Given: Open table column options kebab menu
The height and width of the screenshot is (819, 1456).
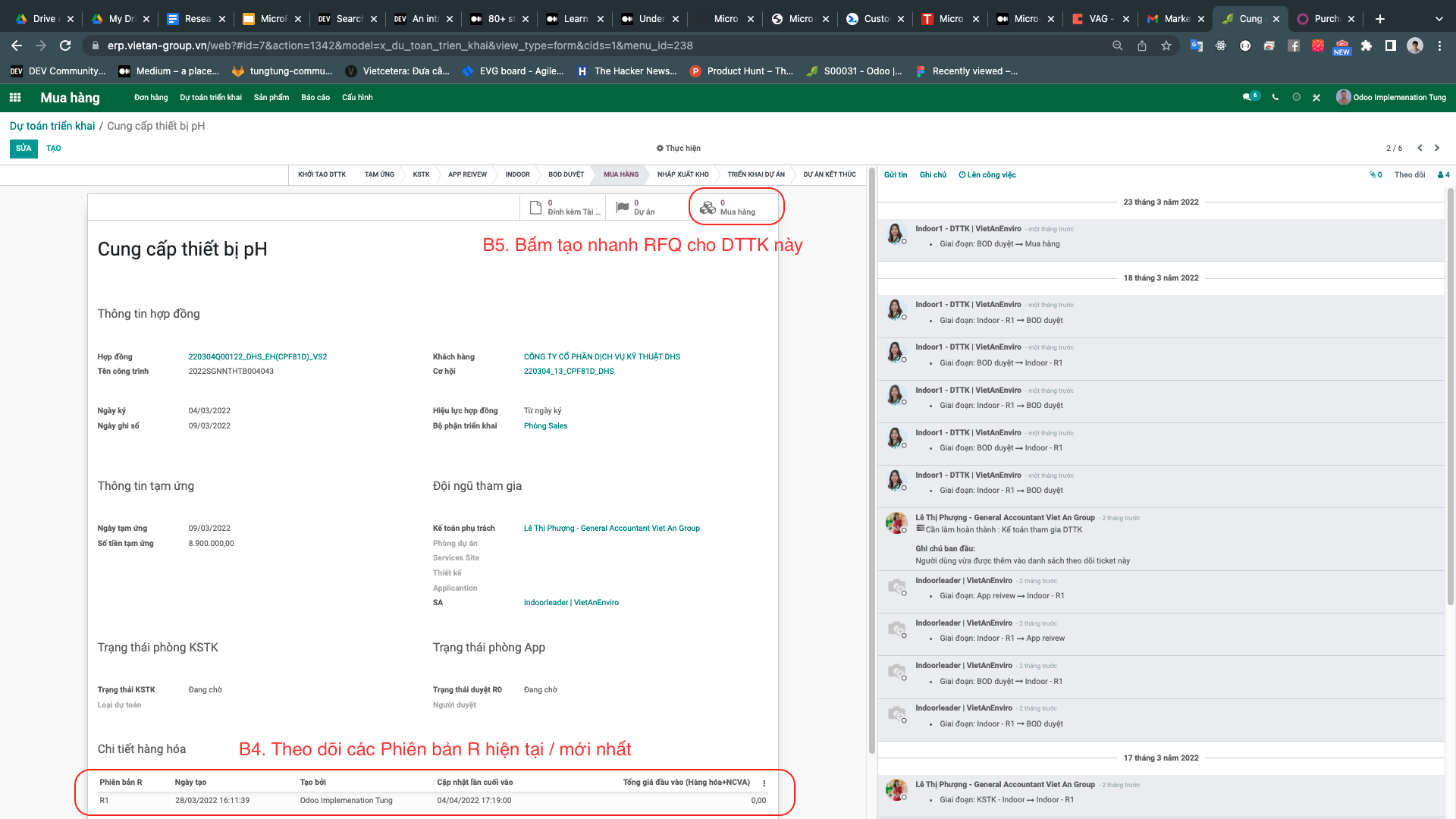Looking at the screenshot, I should tap(764, 783).
